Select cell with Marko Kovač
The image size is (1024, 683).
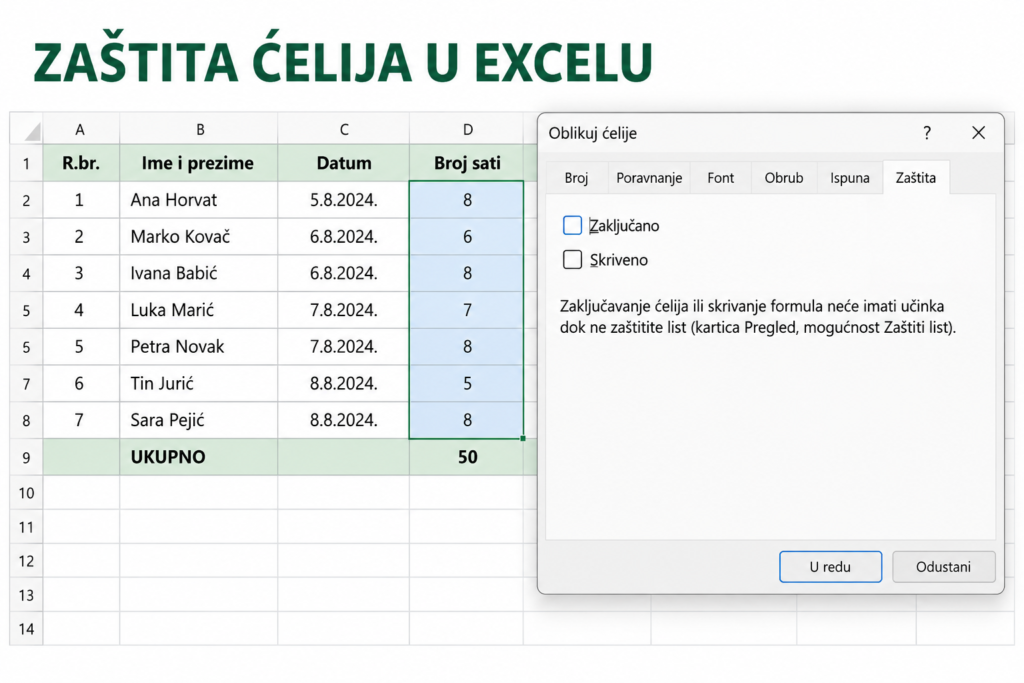199,236
